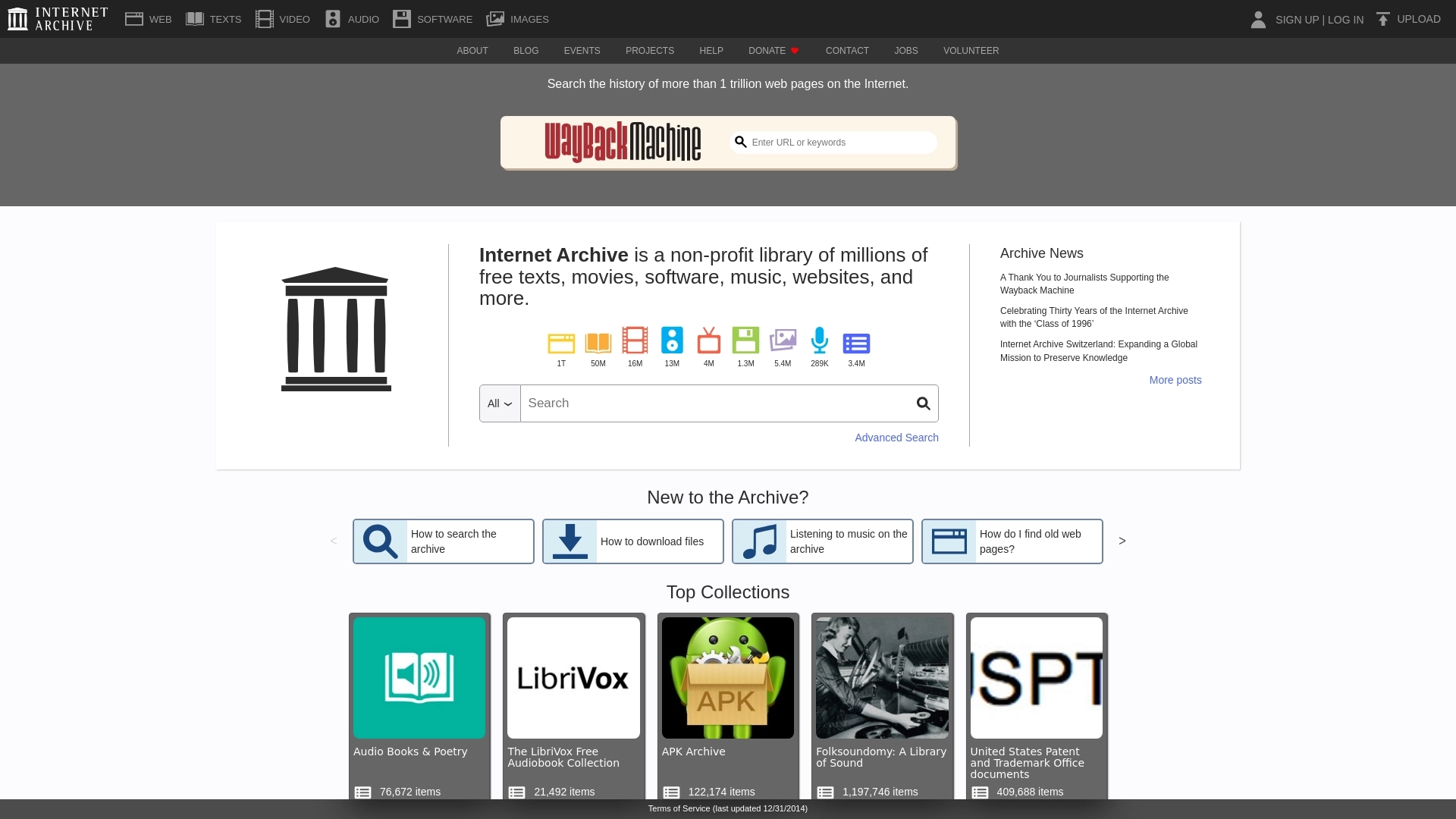1456x819 pixels.
Task: Click the TV icon labeled 4M
Action: (x=709, y=340)
